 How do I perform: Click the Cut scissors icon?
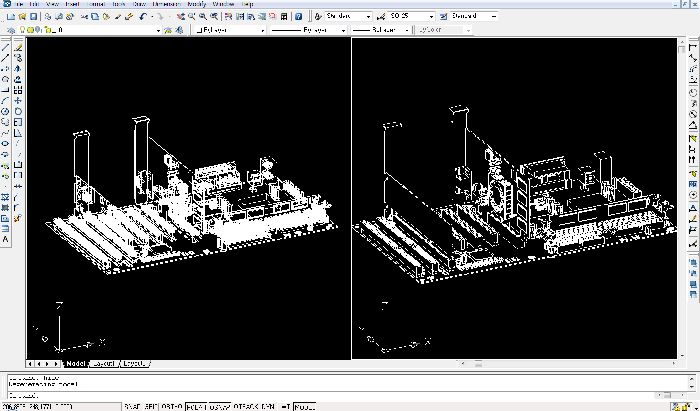click(84, 17)
